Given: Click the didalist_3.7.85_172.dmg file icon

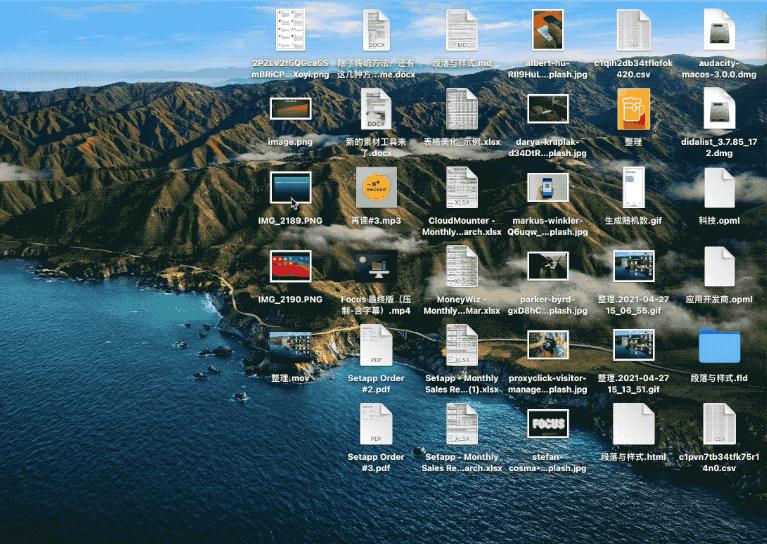Looking at the screenshot, I should (x=719, y=108).
